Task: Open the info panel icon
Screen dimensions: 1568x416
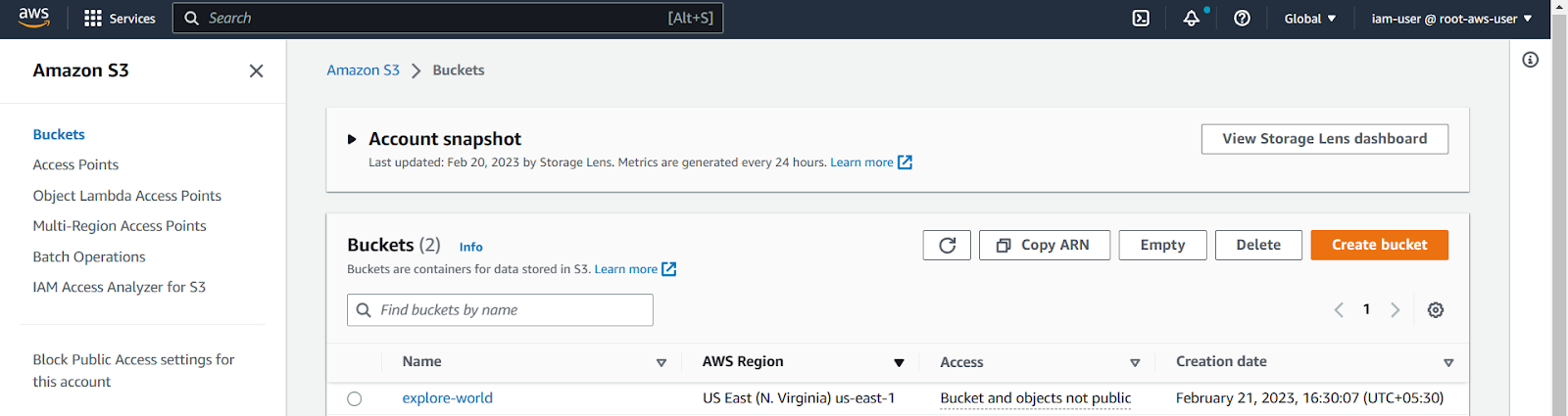Action: [x=1531, y=60]
